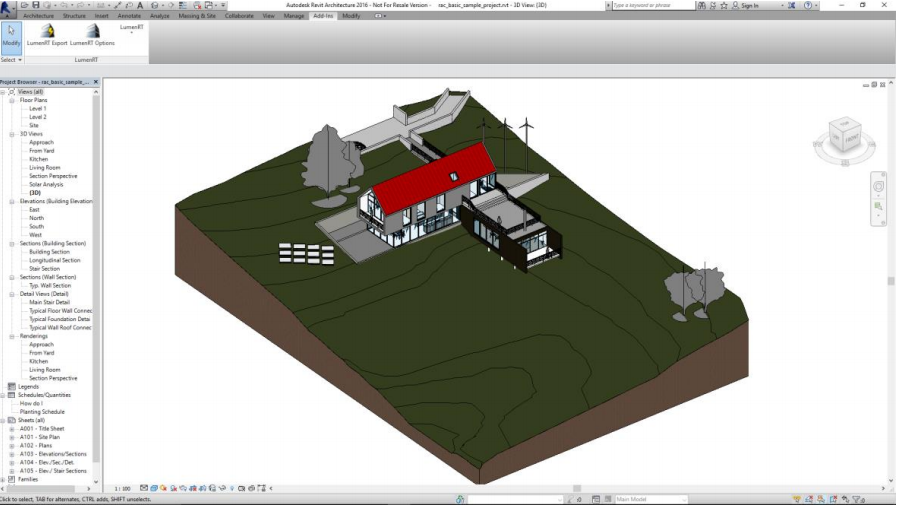Click the keyword search input field
This screenshot has width=900, height=505.
tap(653, 5)
